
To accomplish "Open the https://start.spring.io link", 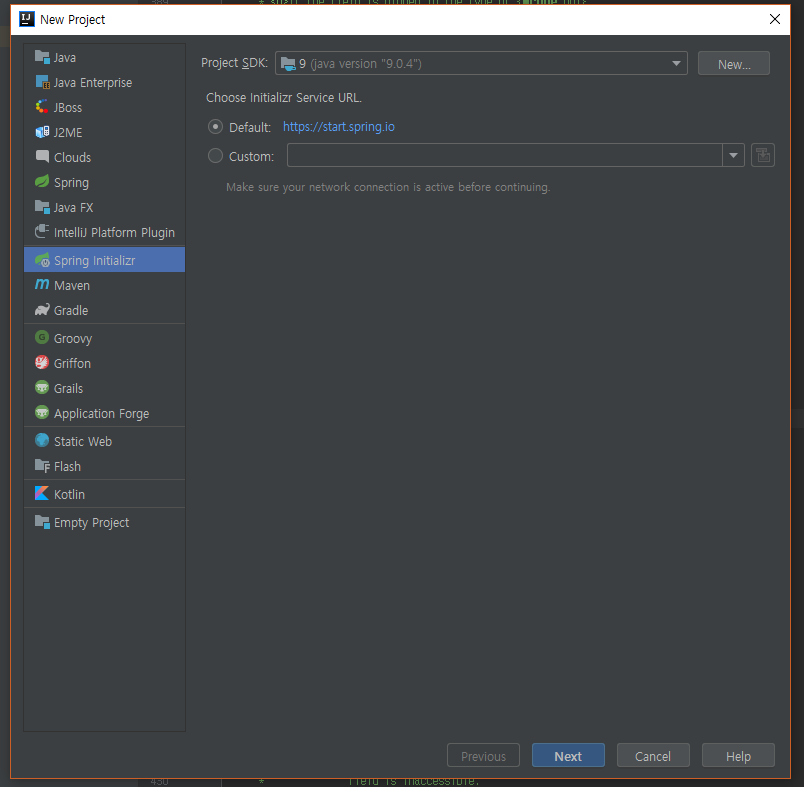I will tap(339, 127).
